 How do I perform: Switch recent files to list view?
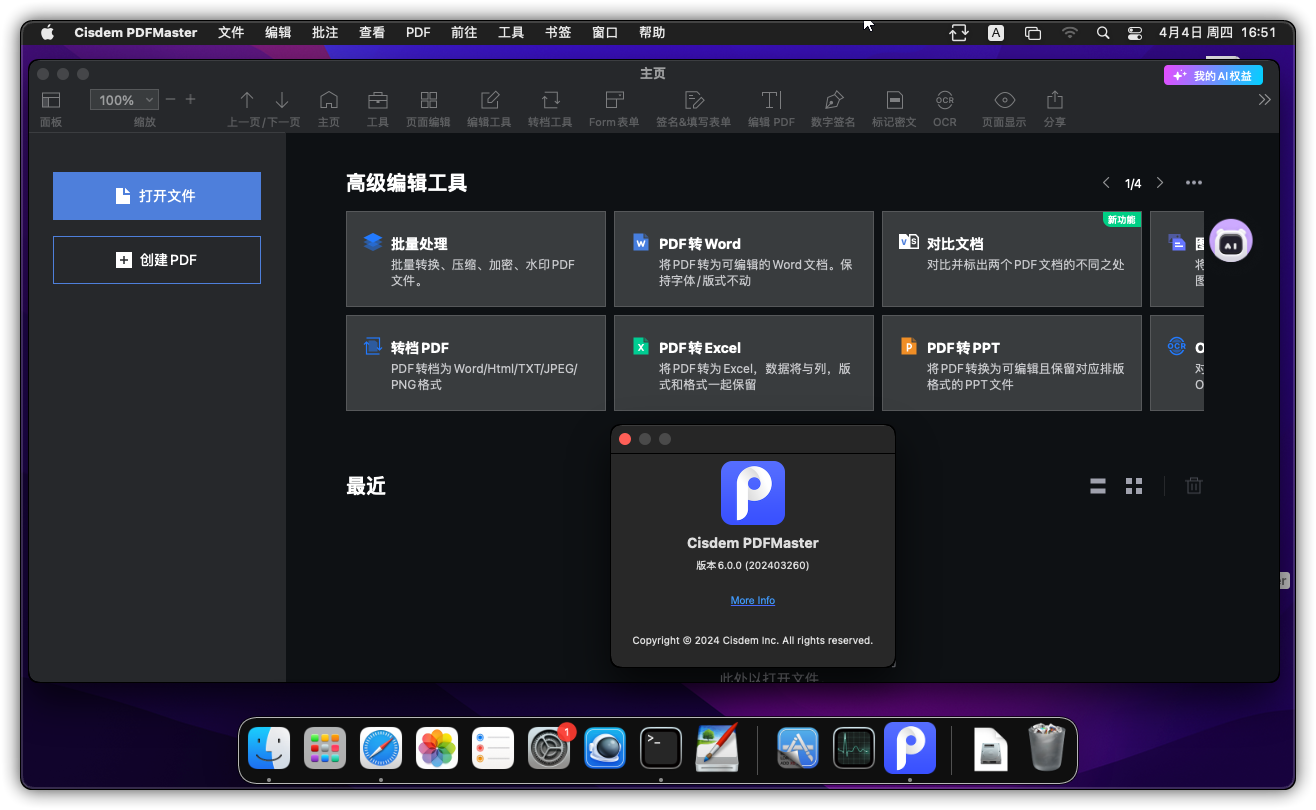(1097, 486)
